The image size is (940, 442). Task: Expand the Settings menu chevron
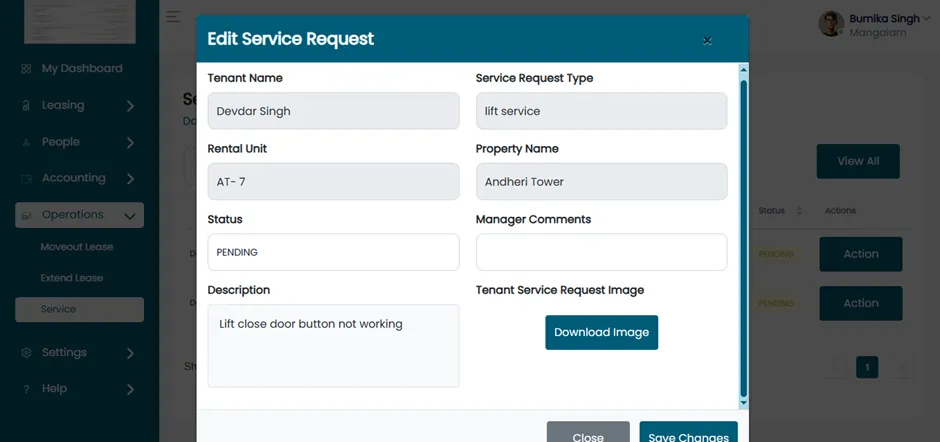(x=130, y=353)
